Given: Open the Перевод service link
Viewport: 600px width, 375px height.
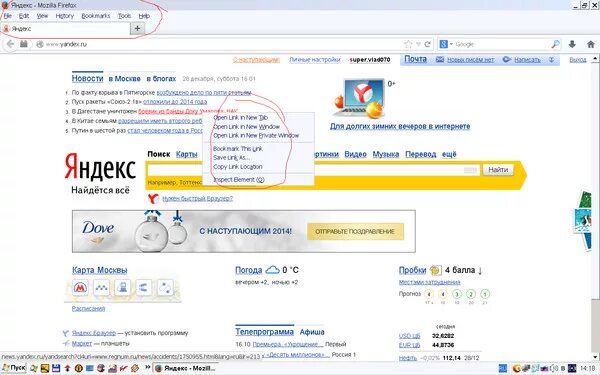Looking at the screenshot, I should pos(421,154).
